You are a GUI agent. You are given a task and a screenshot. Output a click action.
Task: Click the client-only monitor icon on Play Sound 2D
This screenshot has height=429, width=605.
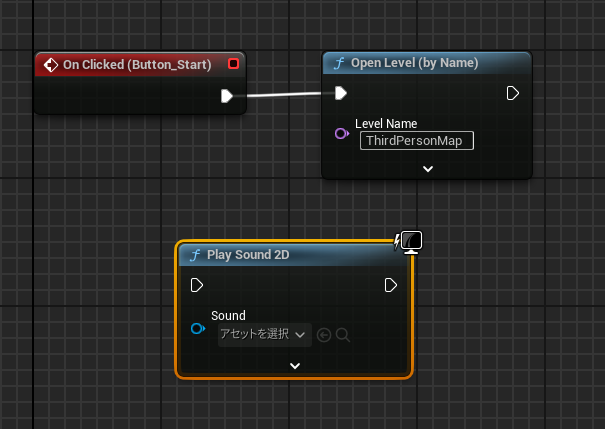[411, 242]
